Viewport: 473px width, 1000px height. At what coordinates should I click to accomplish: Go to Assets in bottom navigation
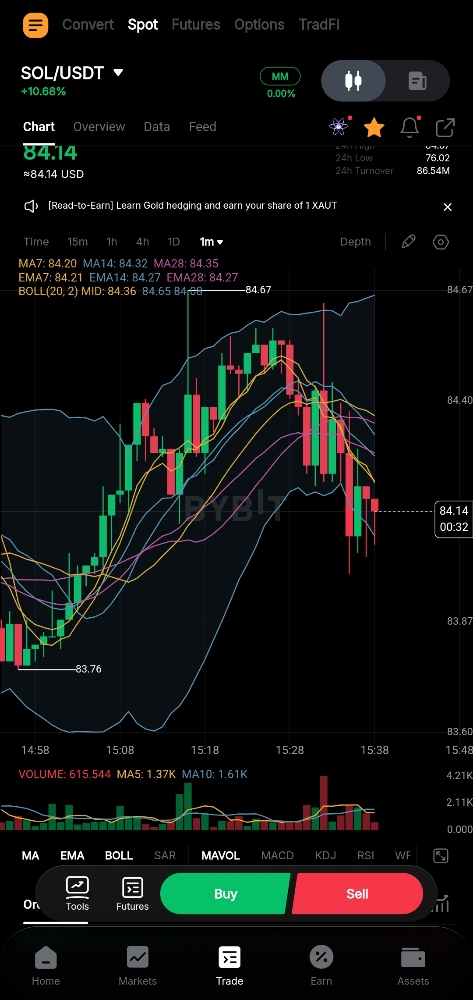(413, 966)
